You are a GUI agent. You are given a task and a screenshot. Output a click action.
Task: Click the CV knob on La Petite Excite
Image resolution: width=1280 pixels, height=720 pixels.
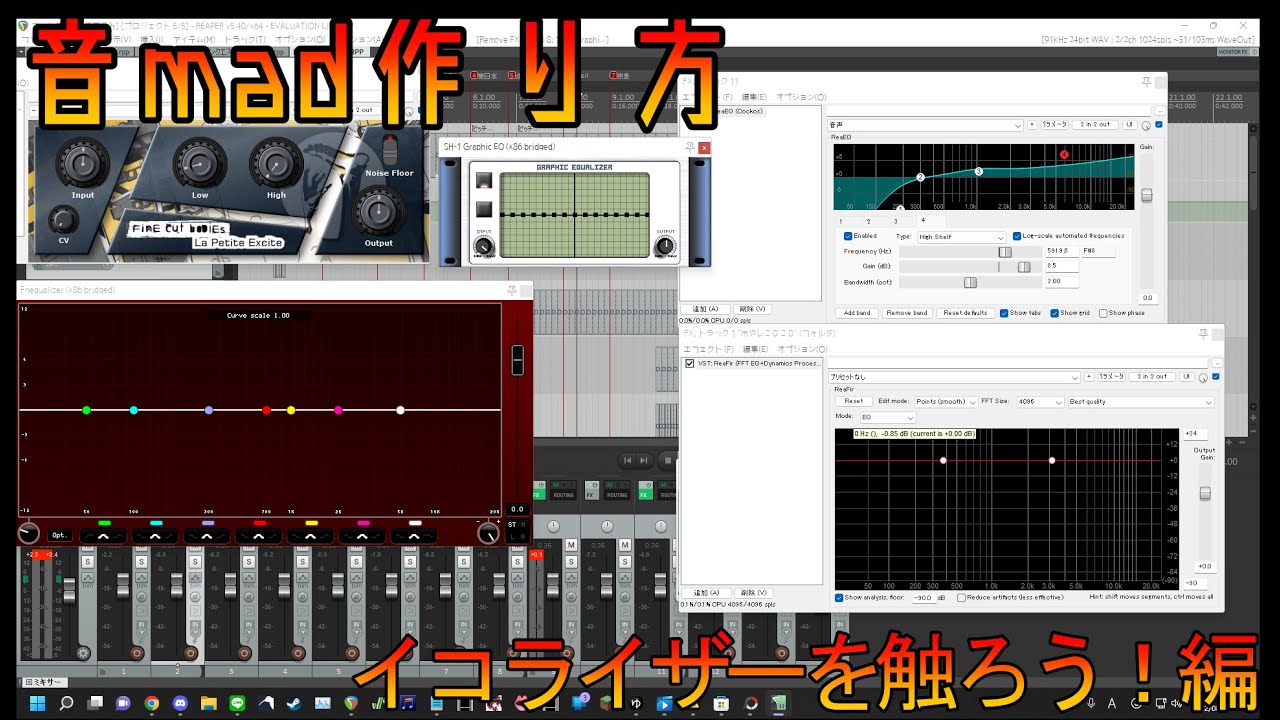coord(63,218)
